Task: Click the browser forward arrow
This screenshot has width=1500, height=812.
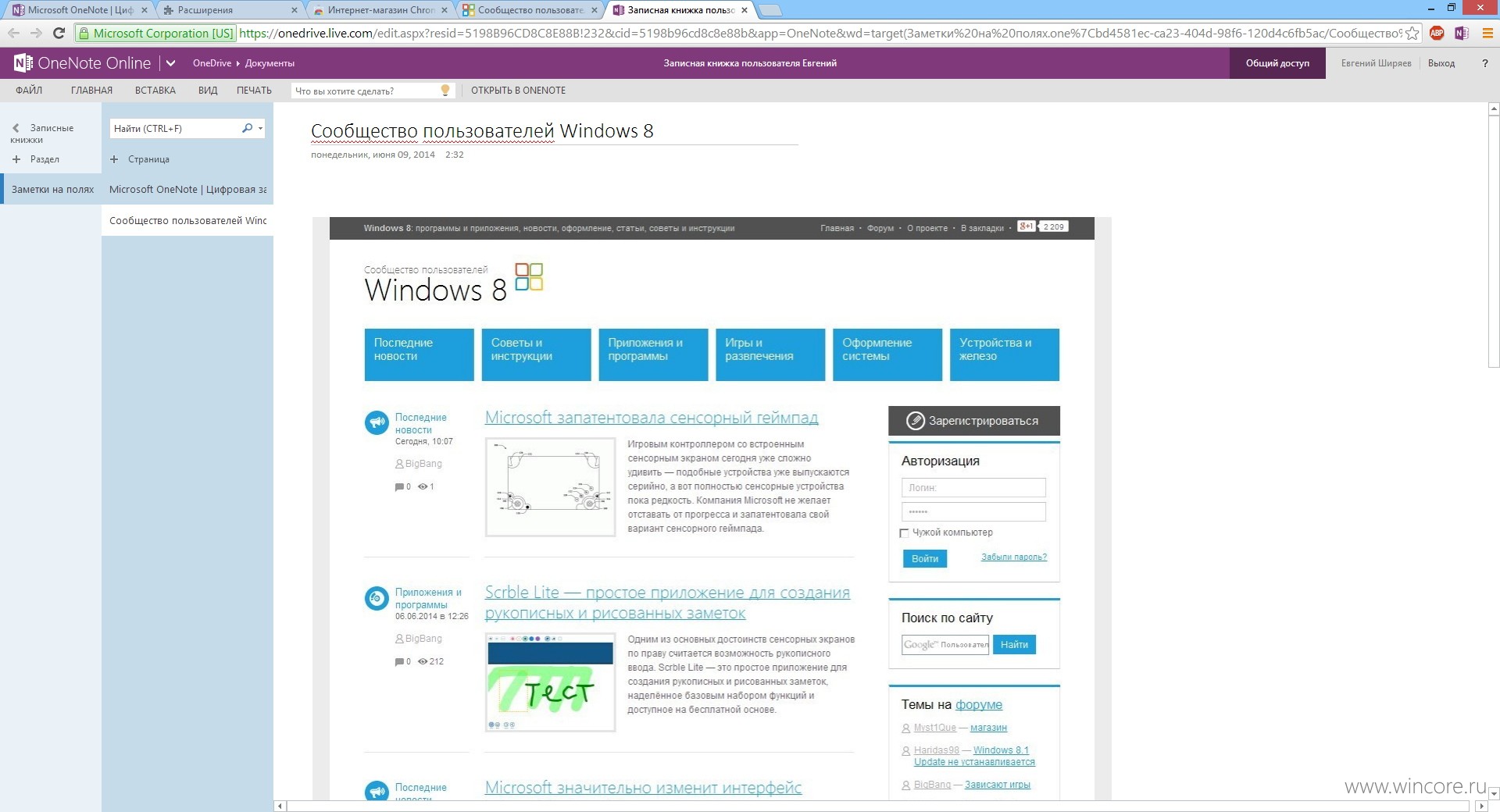Action: click(36, 33)
